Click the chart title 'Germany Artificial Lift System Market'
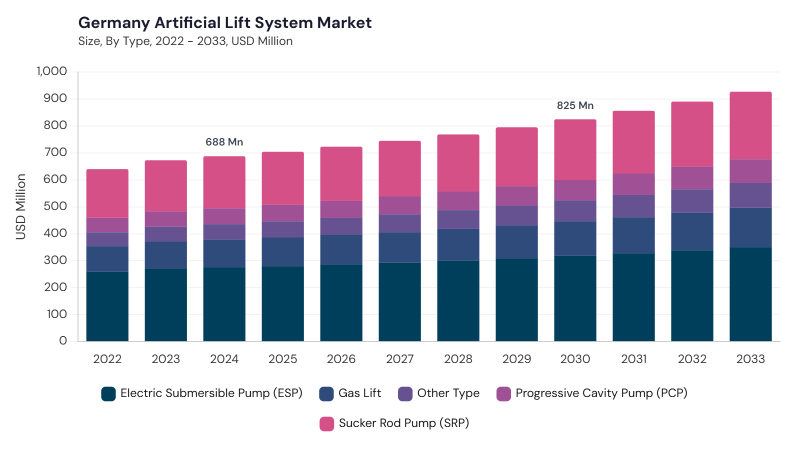This screenshot has height=450, width=800. 225,22
